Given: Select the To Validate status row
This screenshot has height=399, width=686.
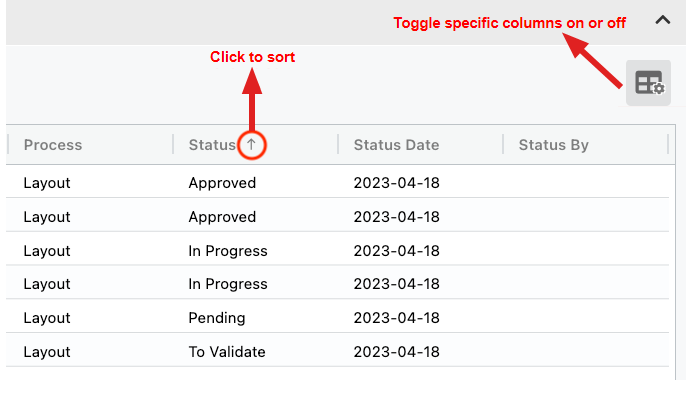Looking at the screenshot, I should point(337,352).
